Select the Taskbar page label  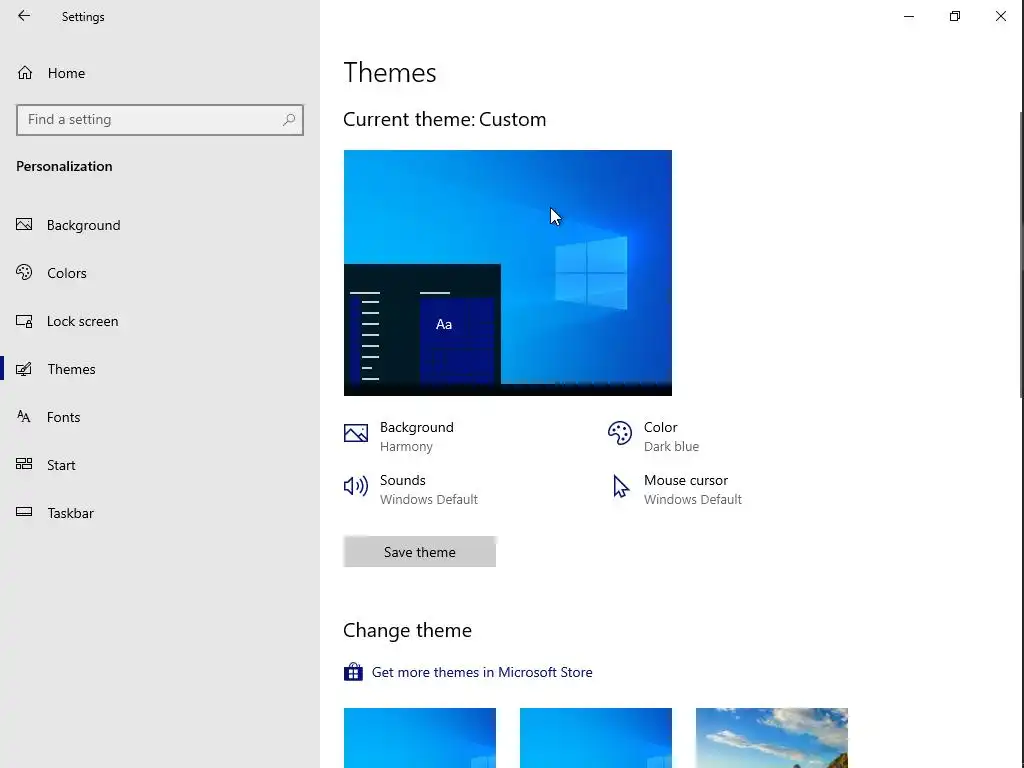(x=71, y=513)
